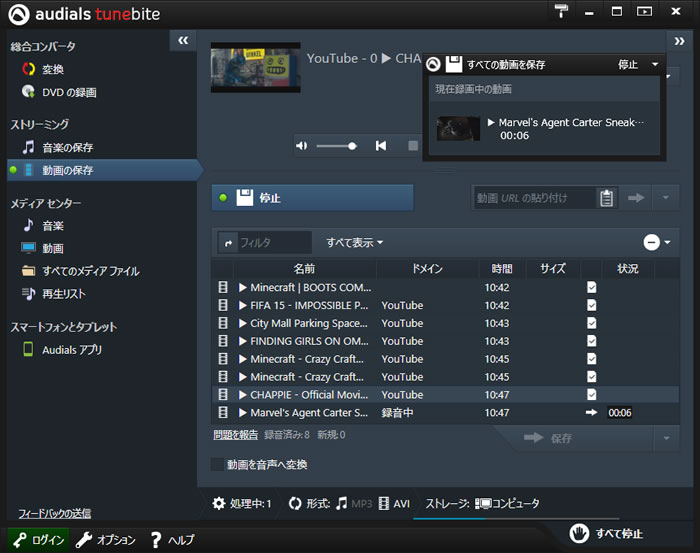Toggle checkbox for FIFA 15 row
700x553 pixels.
coord(592,305)
